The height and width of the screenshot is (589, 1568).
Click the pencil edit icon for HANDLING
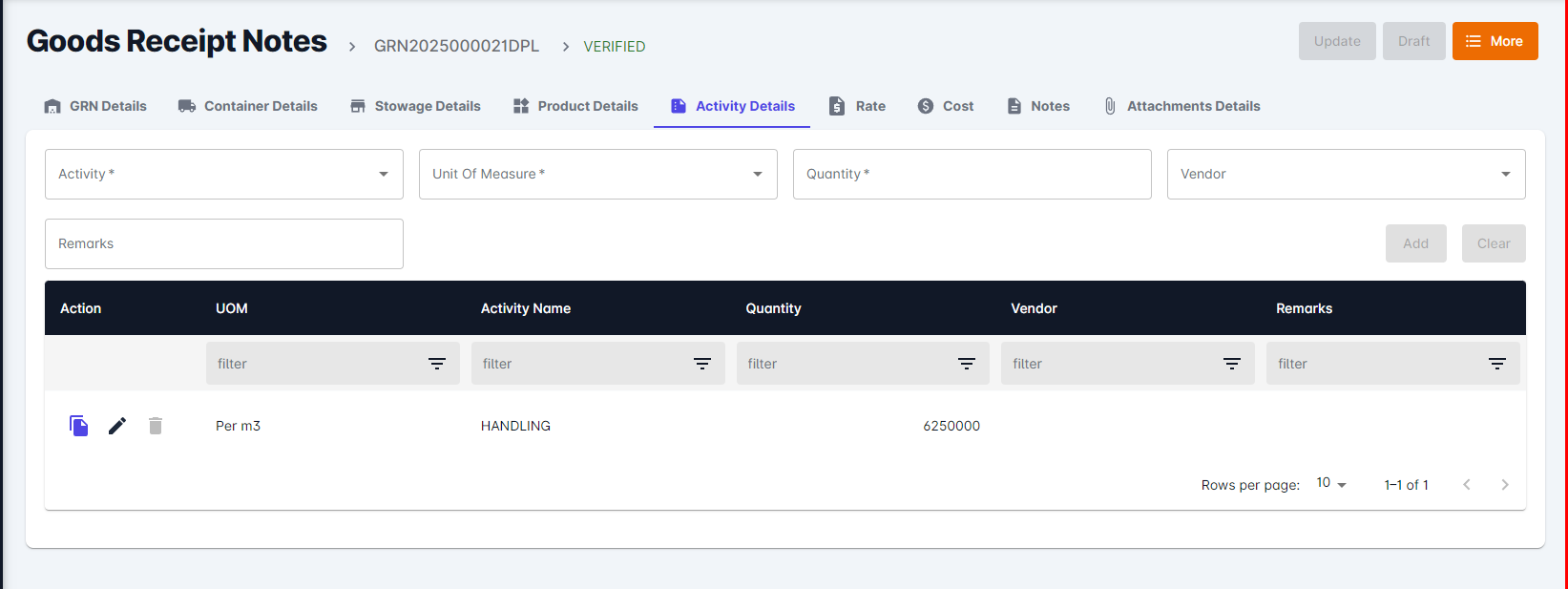pyautogui.click(x=117, y=426)
